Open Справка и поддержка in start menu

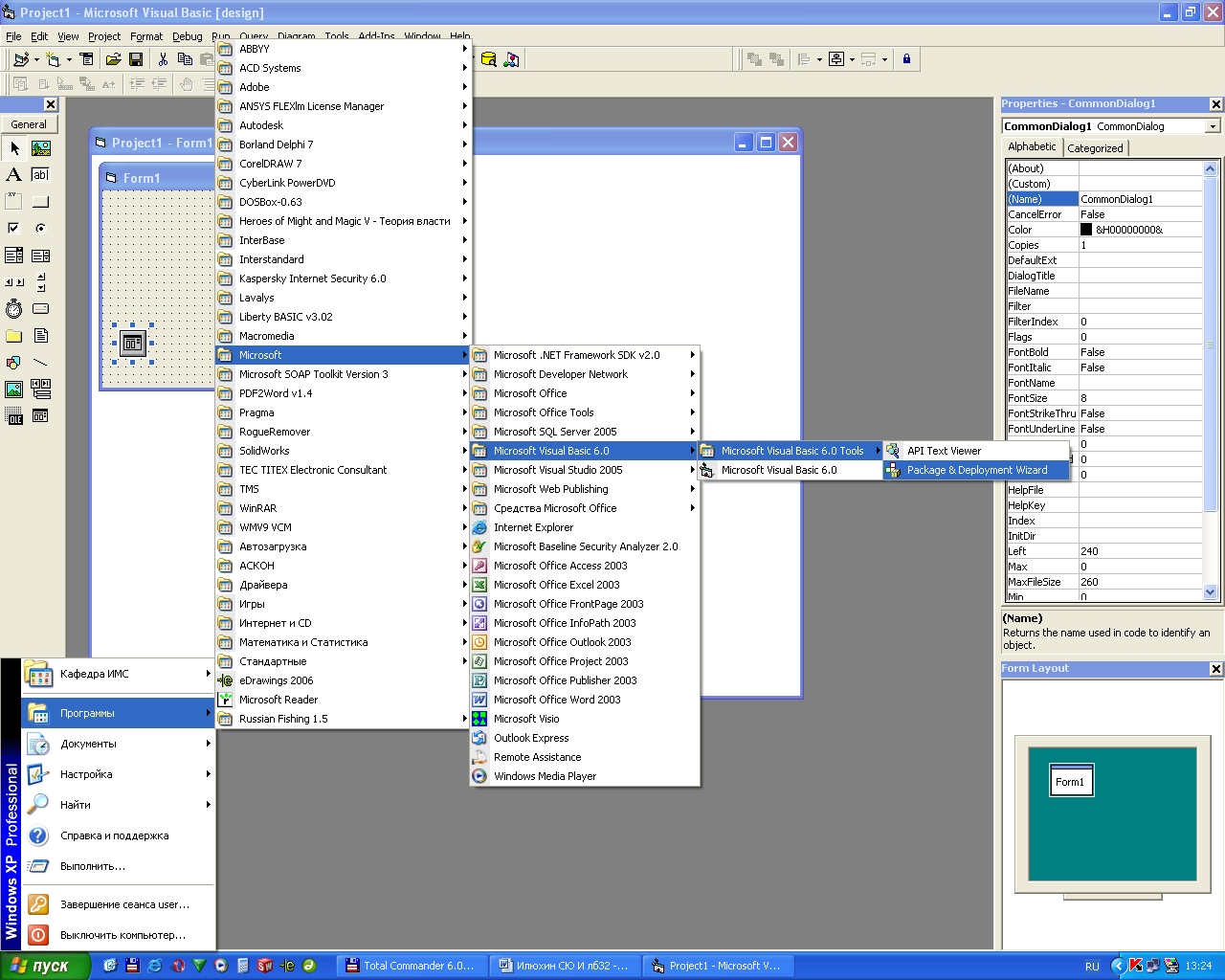118,835
